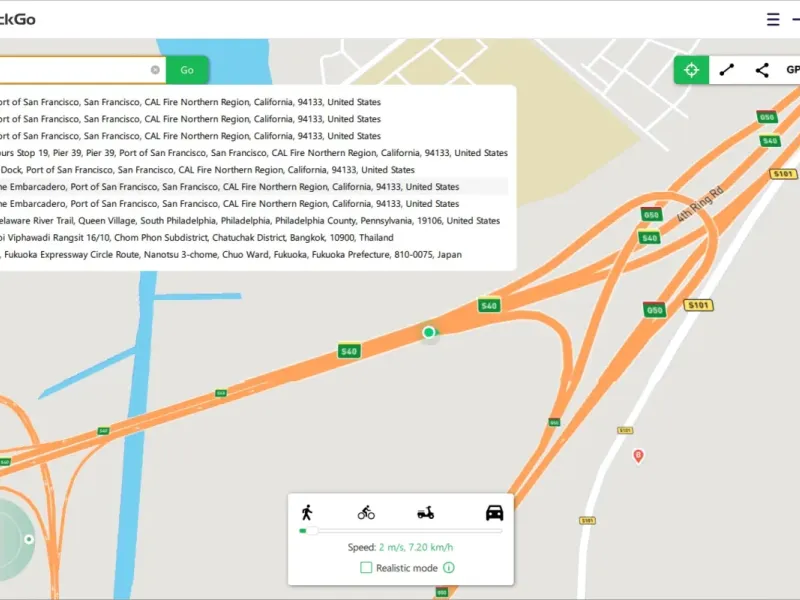This screenshot has height=600, width=800.
Task: Click the yellow S101 road shield beside the G50 marker
Action: (698, 305)
